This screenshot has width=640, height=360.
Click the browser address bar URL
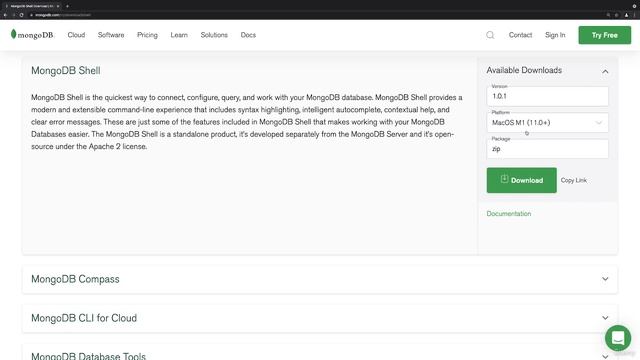pos(63,15)
